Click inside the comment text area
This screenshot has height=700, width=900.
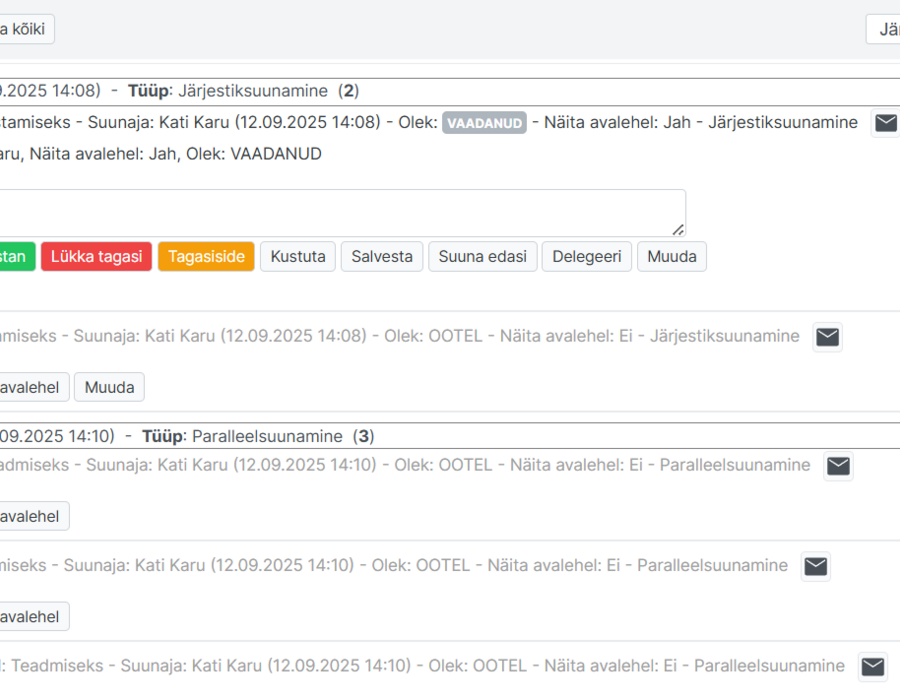[343, 213]
